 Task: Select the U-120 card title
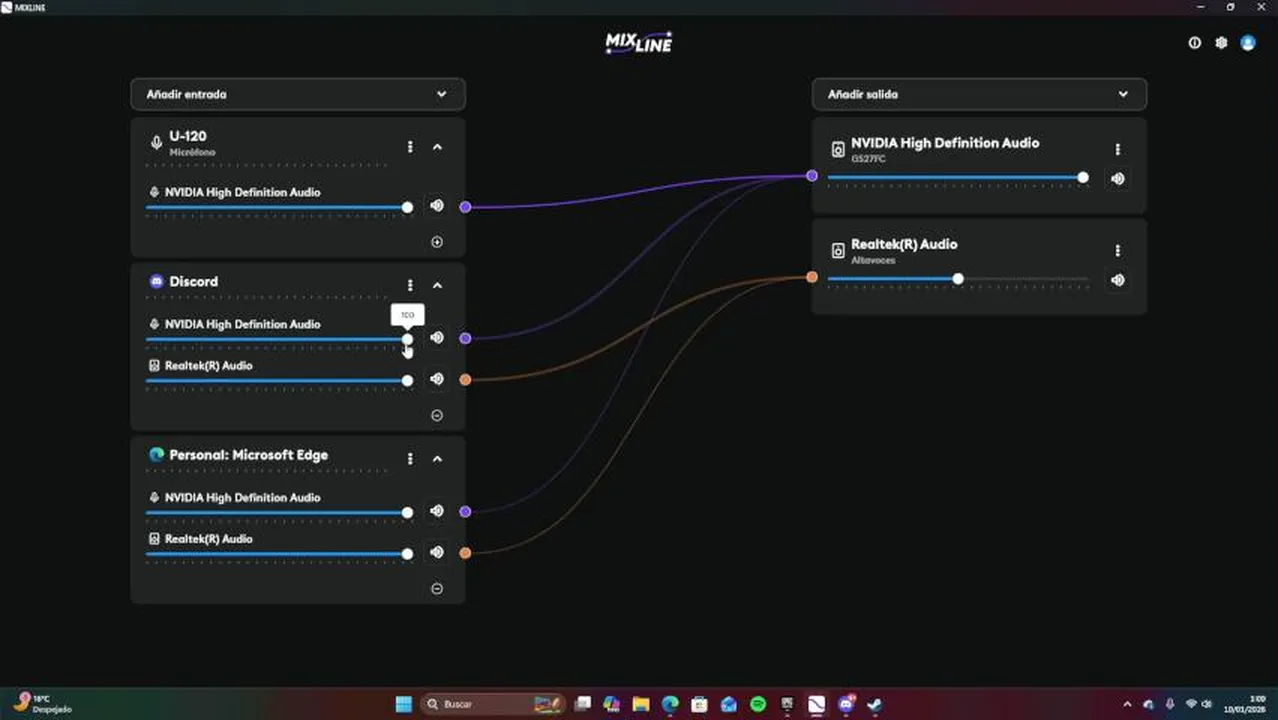(188, 136)
